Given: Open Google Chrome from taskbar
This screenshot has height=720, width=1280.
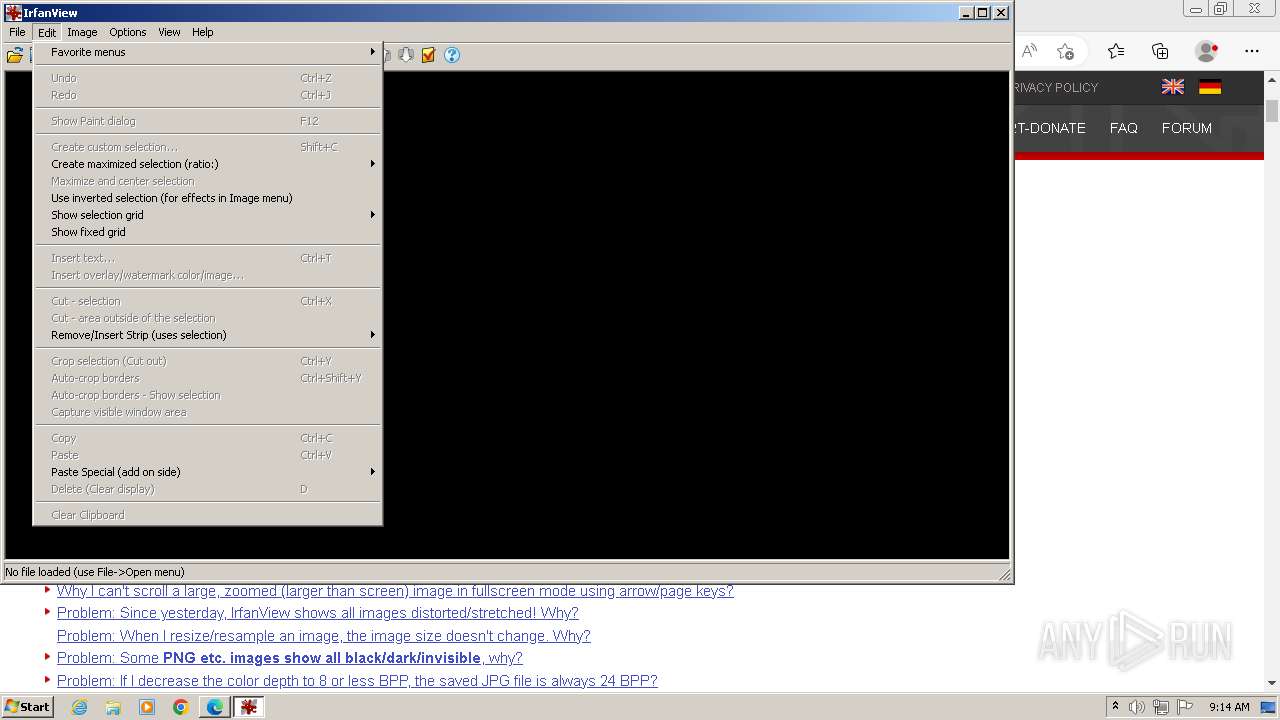Looking at the screenshot, I should [181, 707].
